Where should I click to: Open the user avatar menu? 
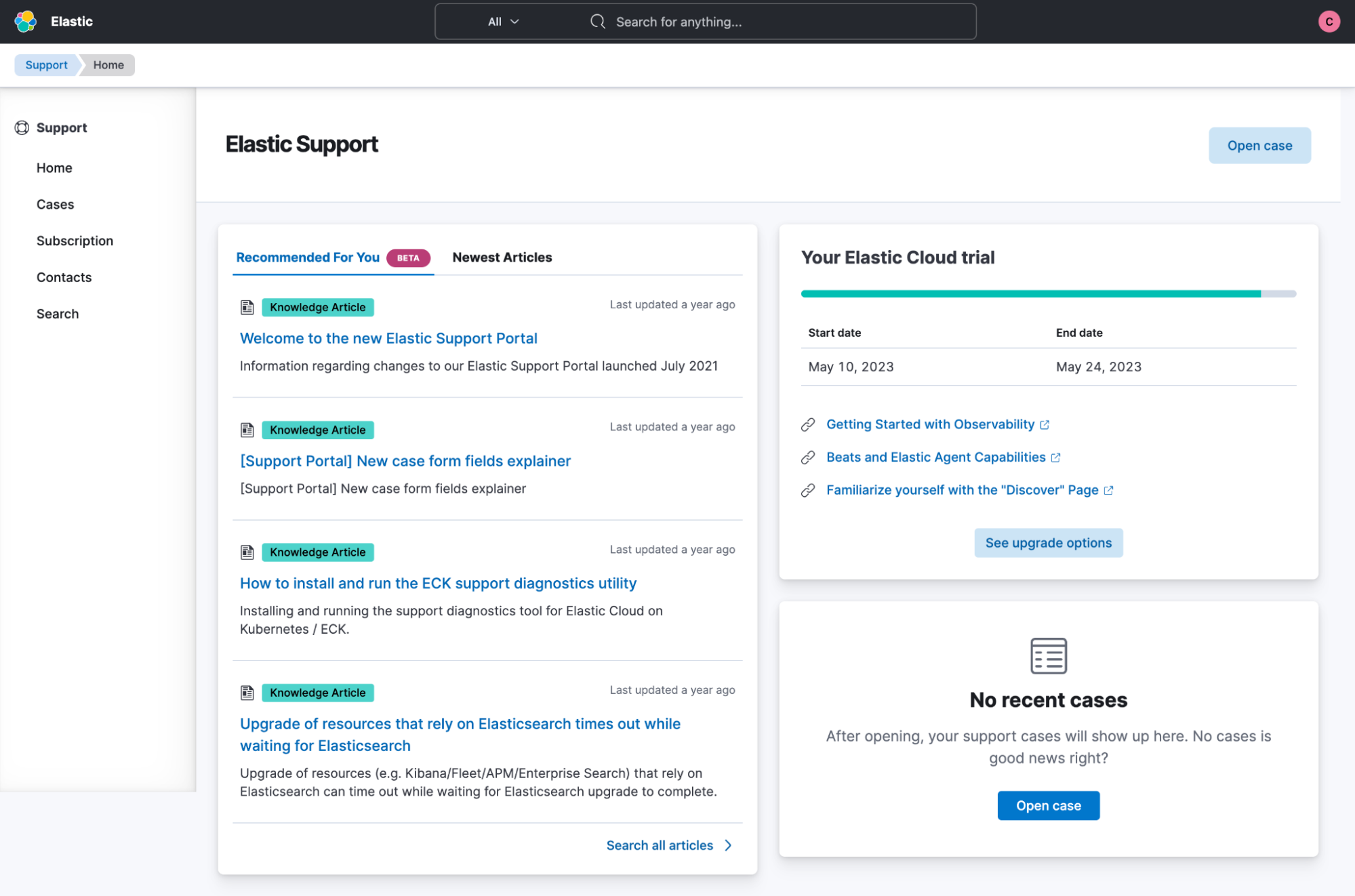[x=1329, y=22]
